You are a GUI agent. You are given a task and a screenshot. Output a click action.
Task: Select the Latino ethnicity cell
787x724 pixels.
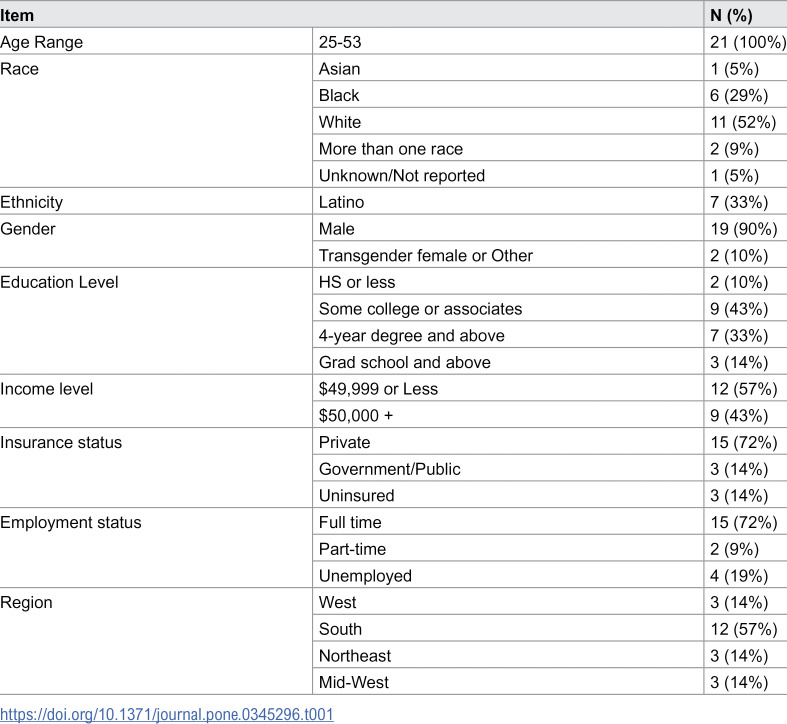tap(341, 202)
